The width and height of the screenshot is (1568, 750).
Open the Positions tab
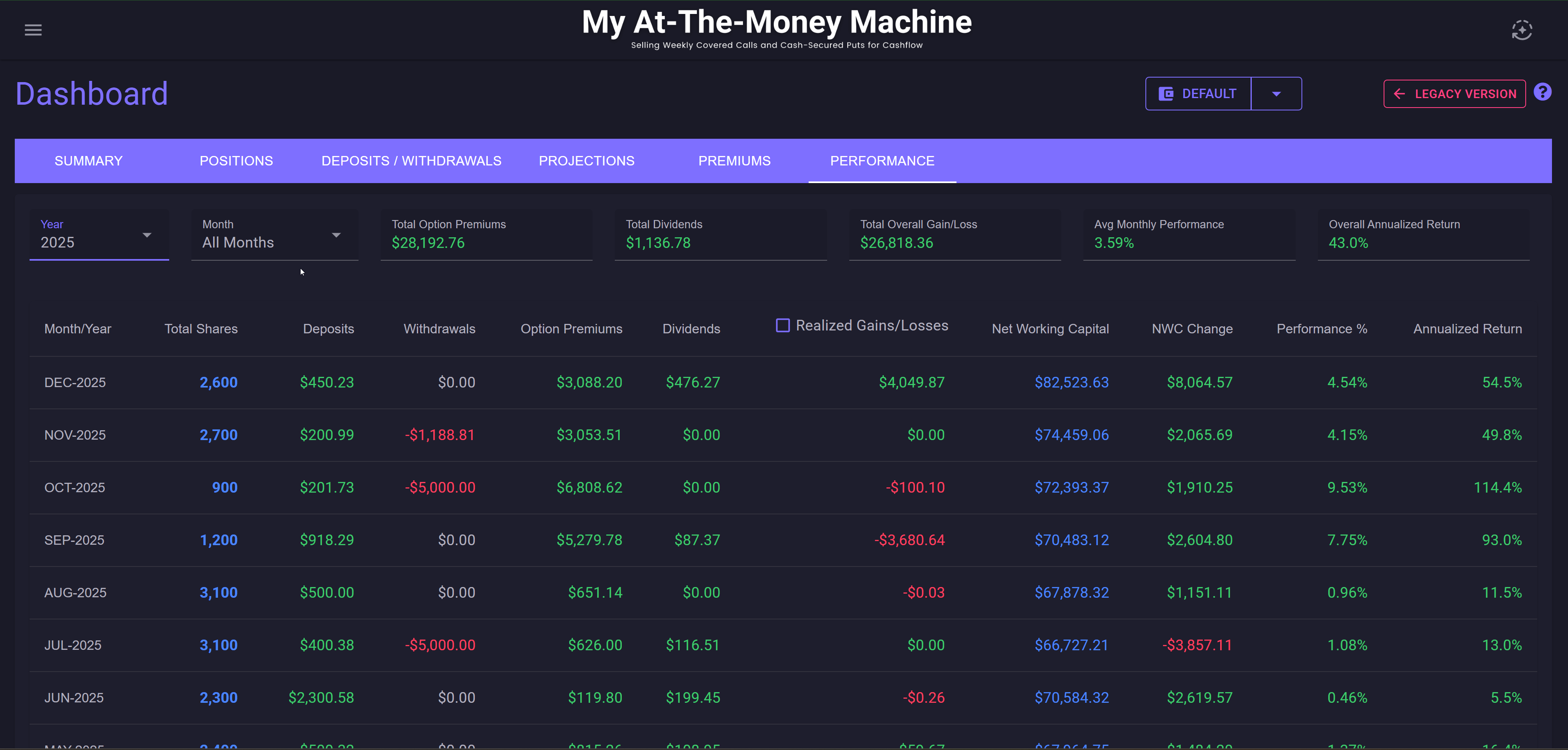(x=236, y=161)
